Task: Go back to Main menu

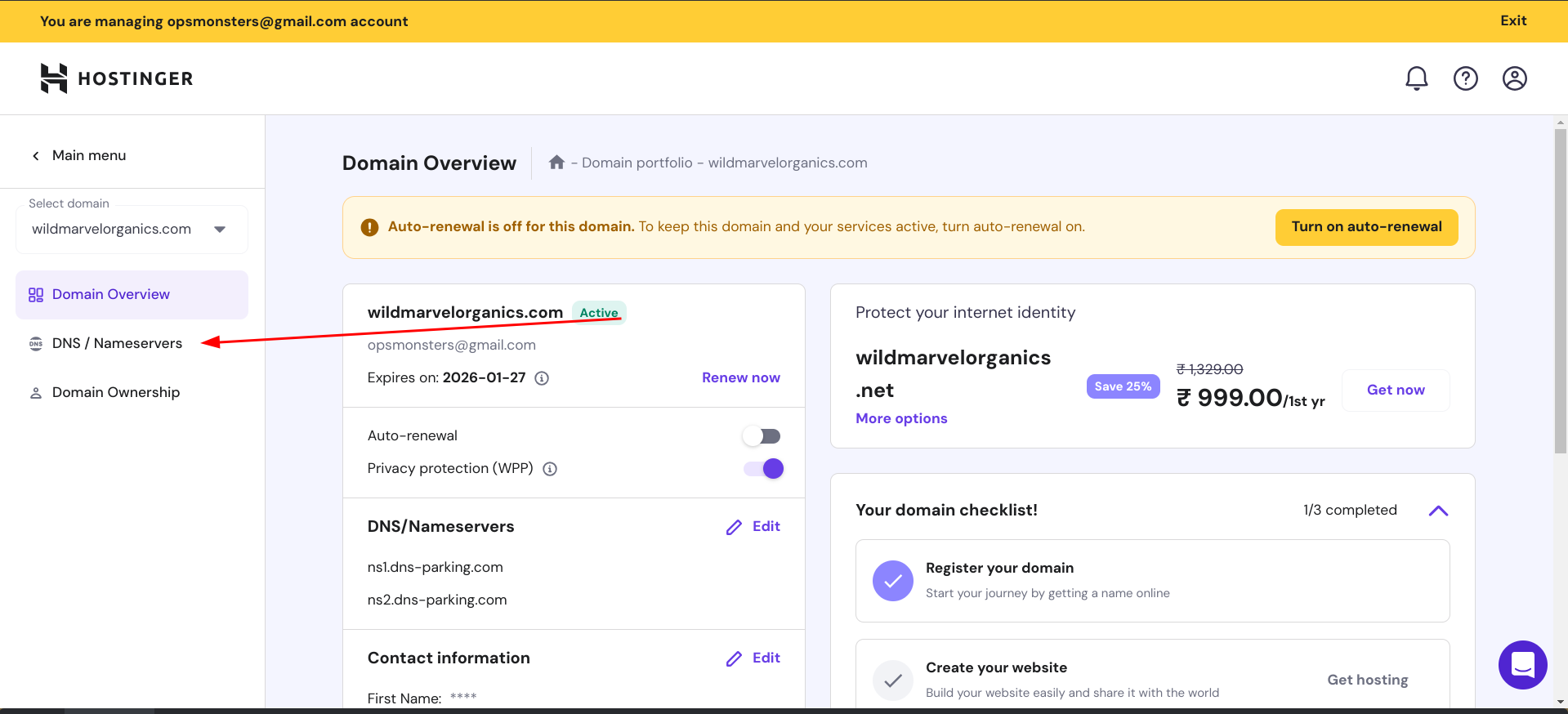Action: point(80,155)
